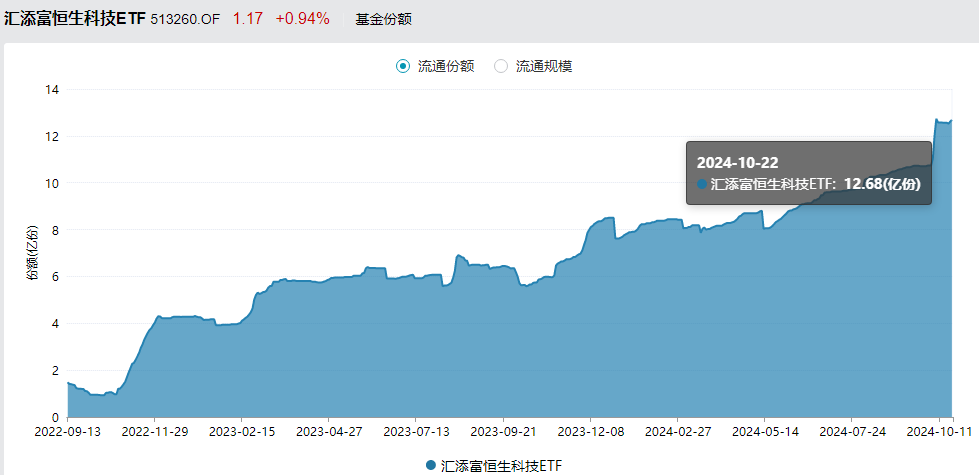This screenshot has height=475, width=979.
Task: Click the change percentage +0.94%
Action: coord(302,19)
